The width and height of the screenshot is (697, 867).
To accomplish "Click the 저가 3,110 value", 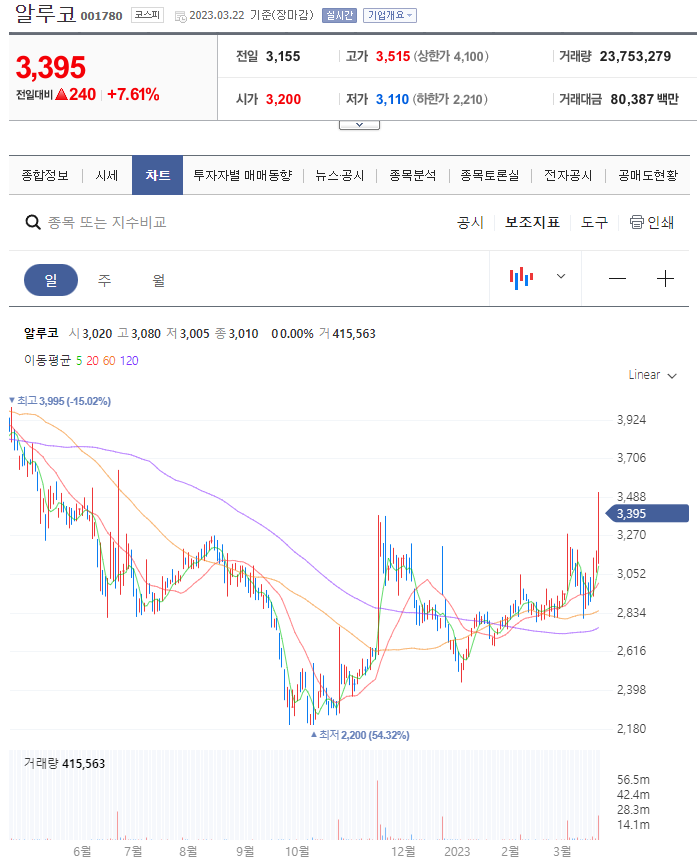I will coord(392,100).
